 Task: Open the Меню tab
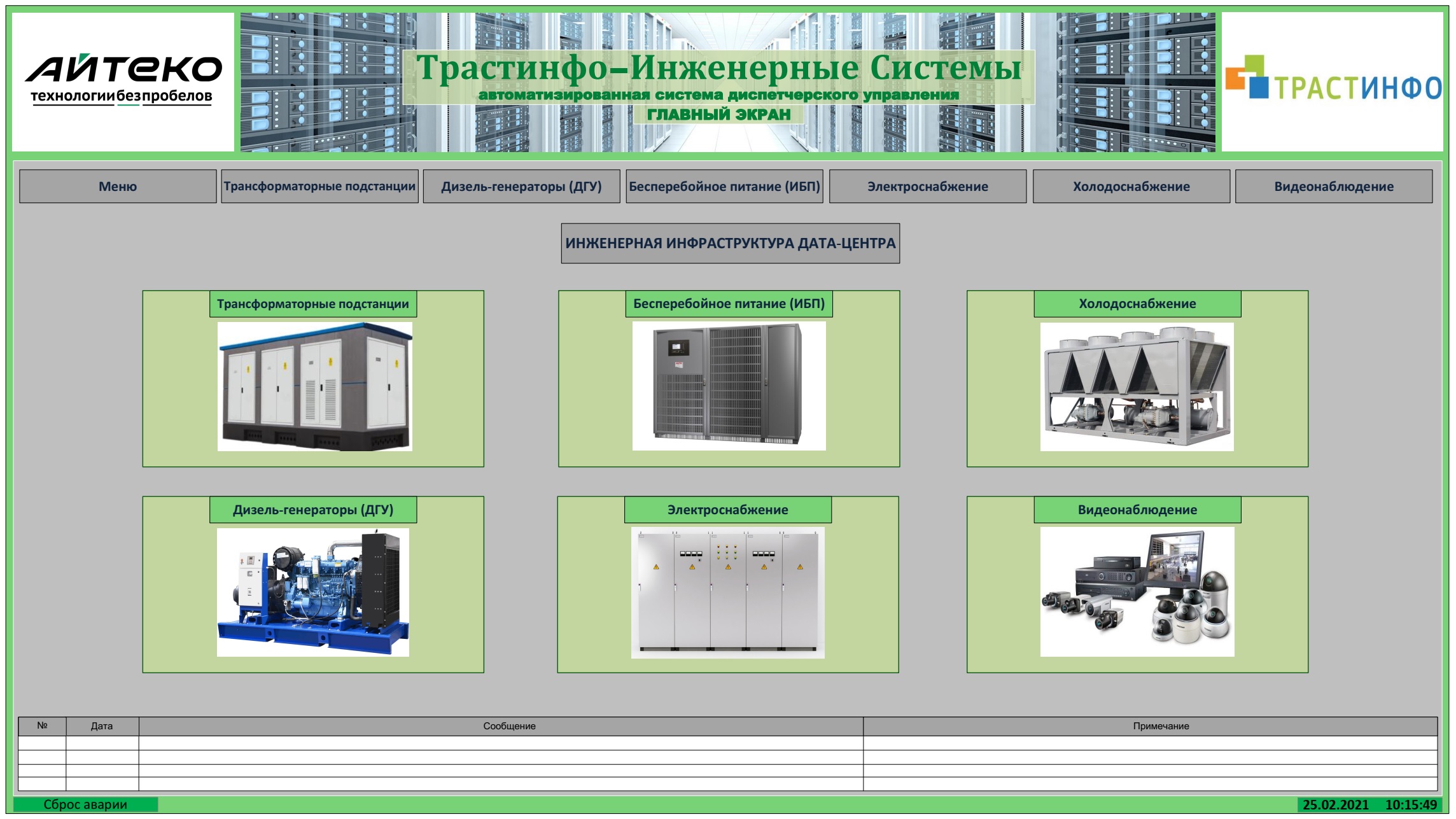(118, 186)
